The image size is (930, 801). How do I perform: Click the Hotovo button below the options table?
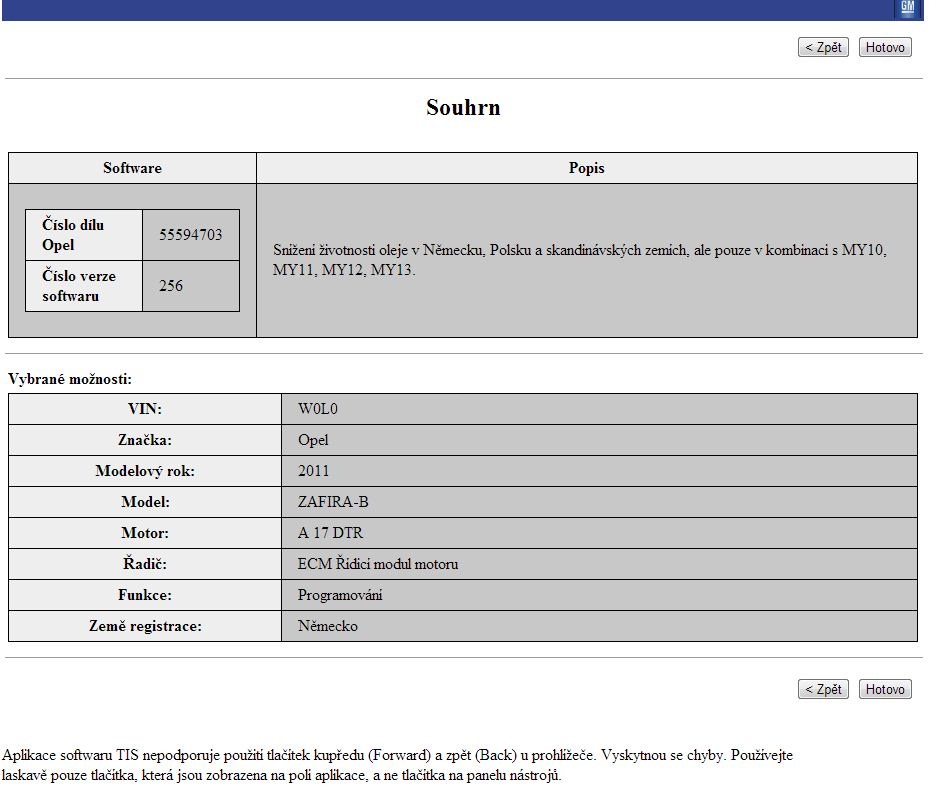click(x=885, y=689)
